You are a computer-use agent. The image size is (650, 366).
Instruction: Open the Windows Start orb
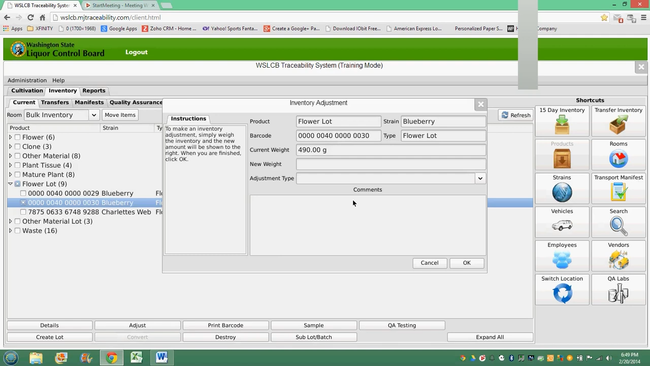point(11,357)
